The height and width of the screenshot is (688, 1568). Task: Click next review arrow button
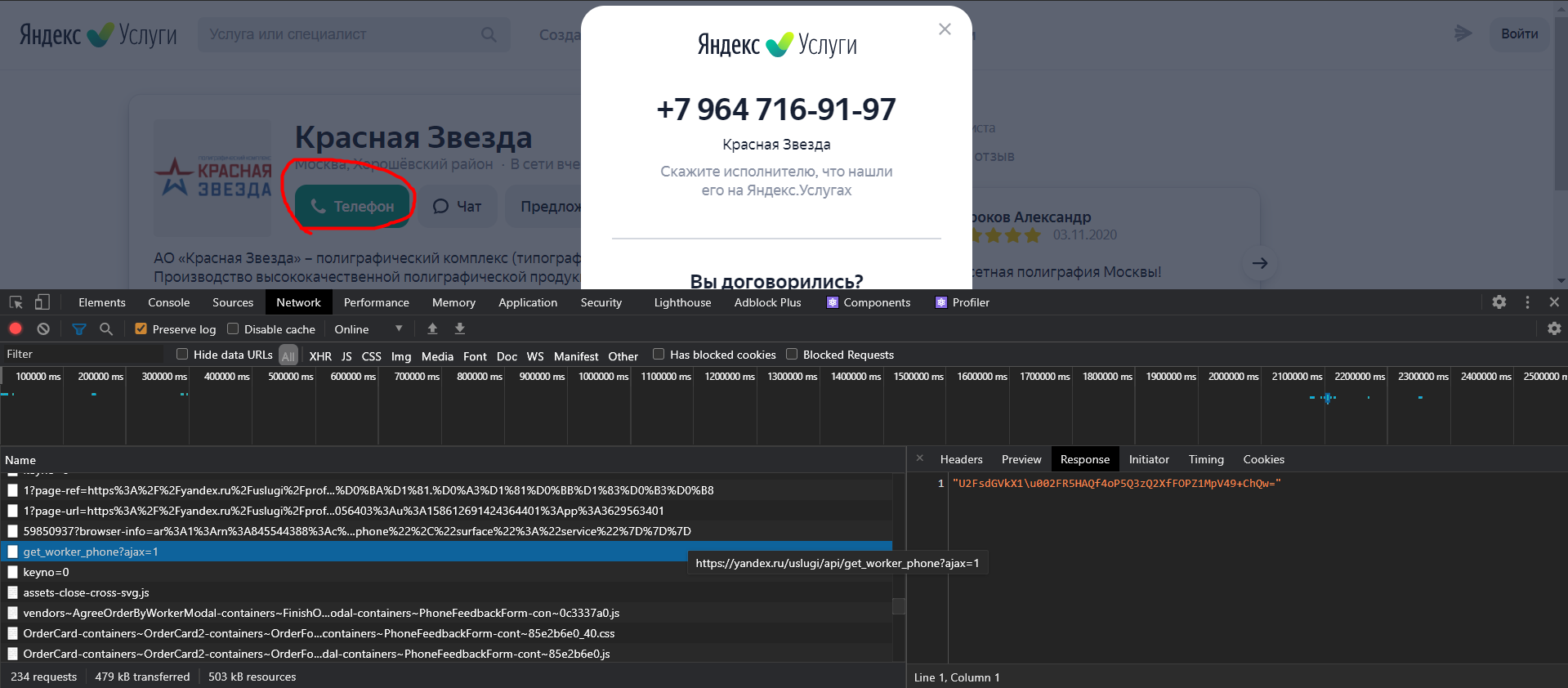click(1260, 263)
